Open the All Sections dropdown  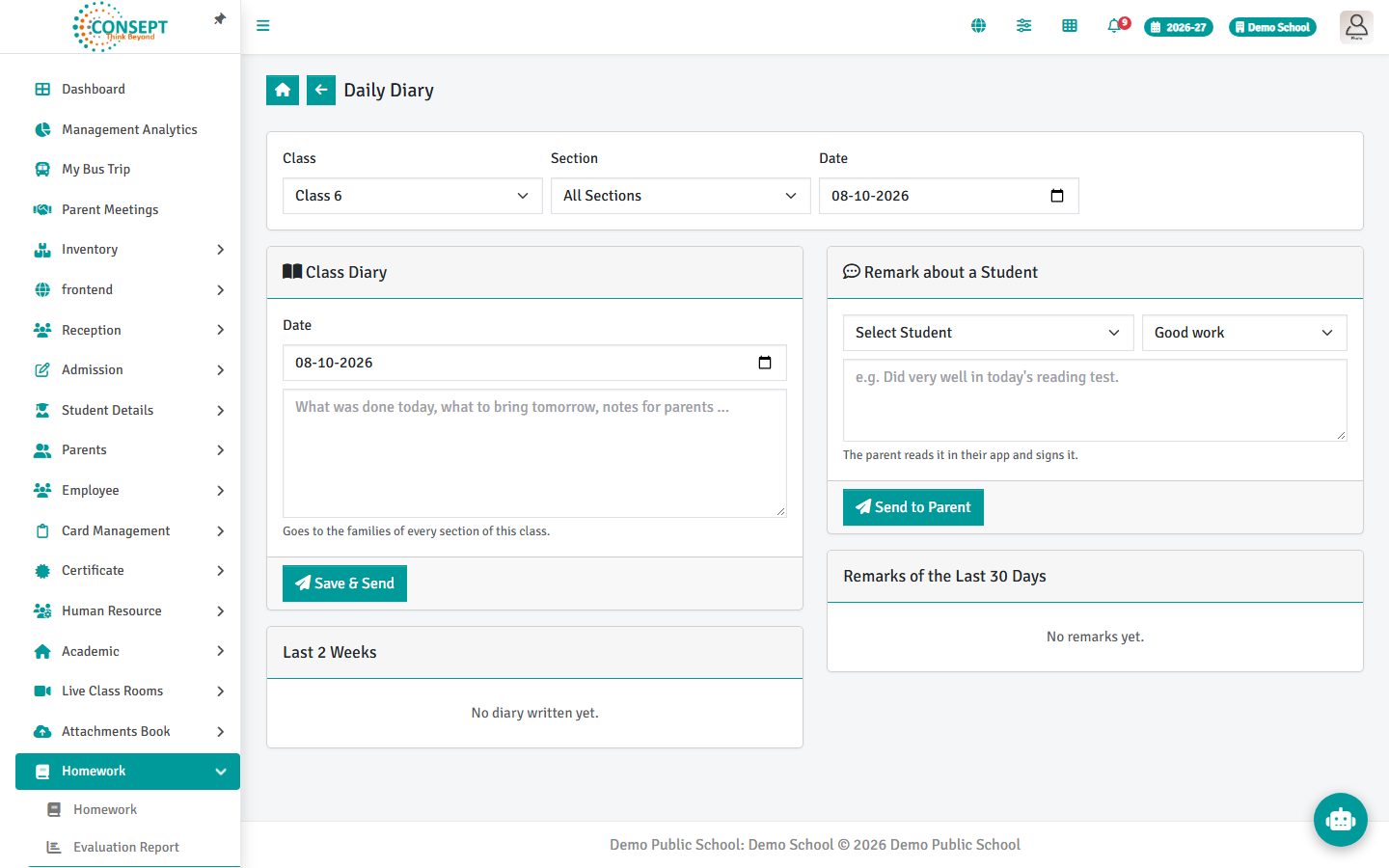point(681,196)
